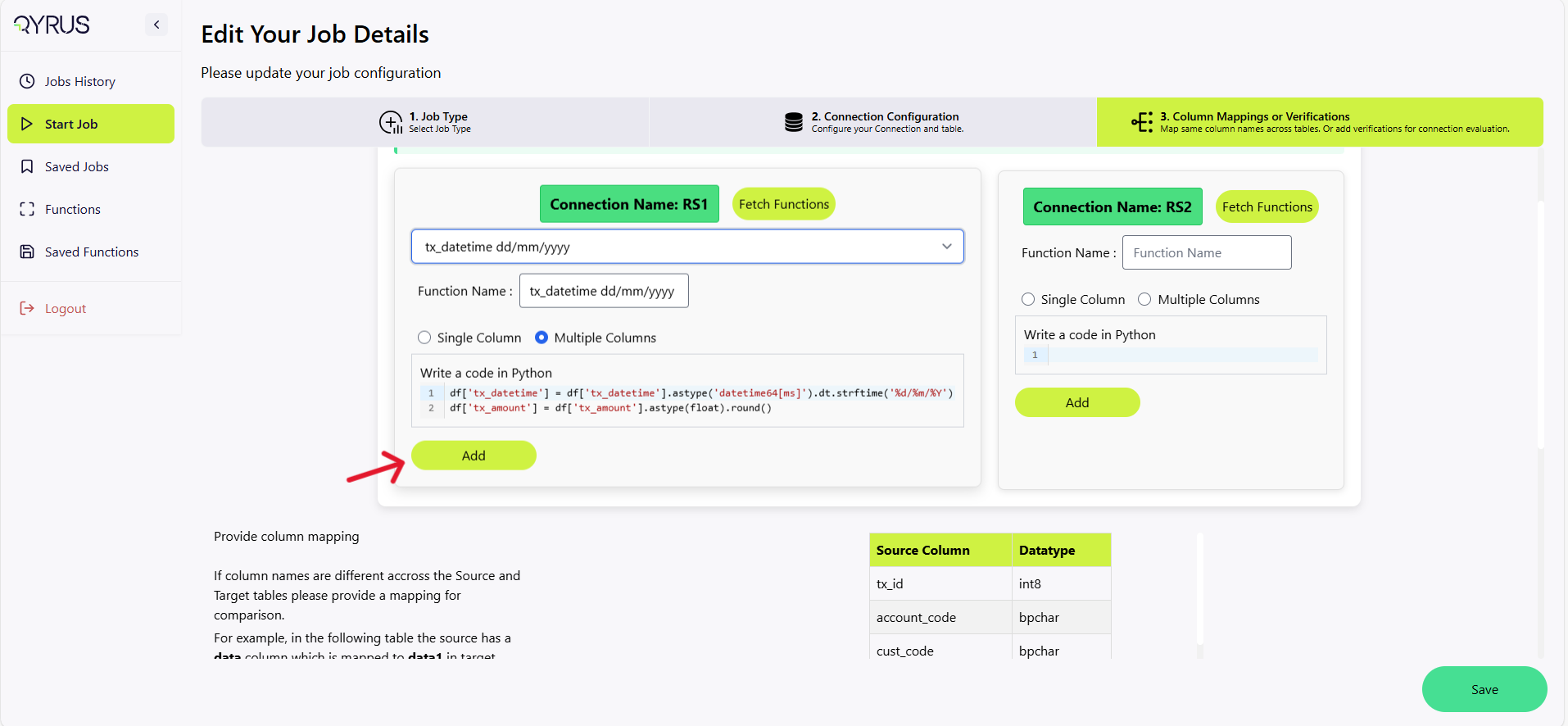
Task: Click the Functions brackets icon in sidebar
Action: [x=27, y=209]
